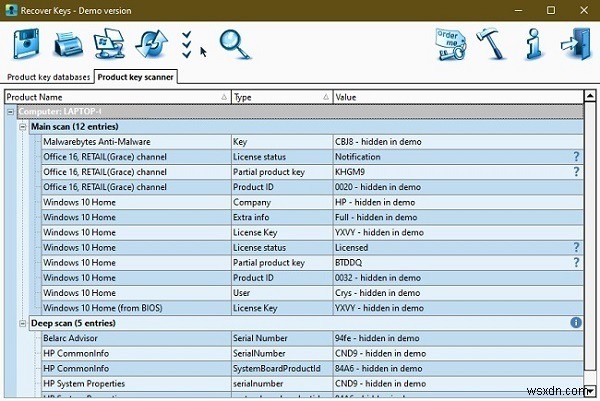
Task: Click "Key" type cell for Malwarebytes
Action: pyautogui.click(x=282, y=142)
